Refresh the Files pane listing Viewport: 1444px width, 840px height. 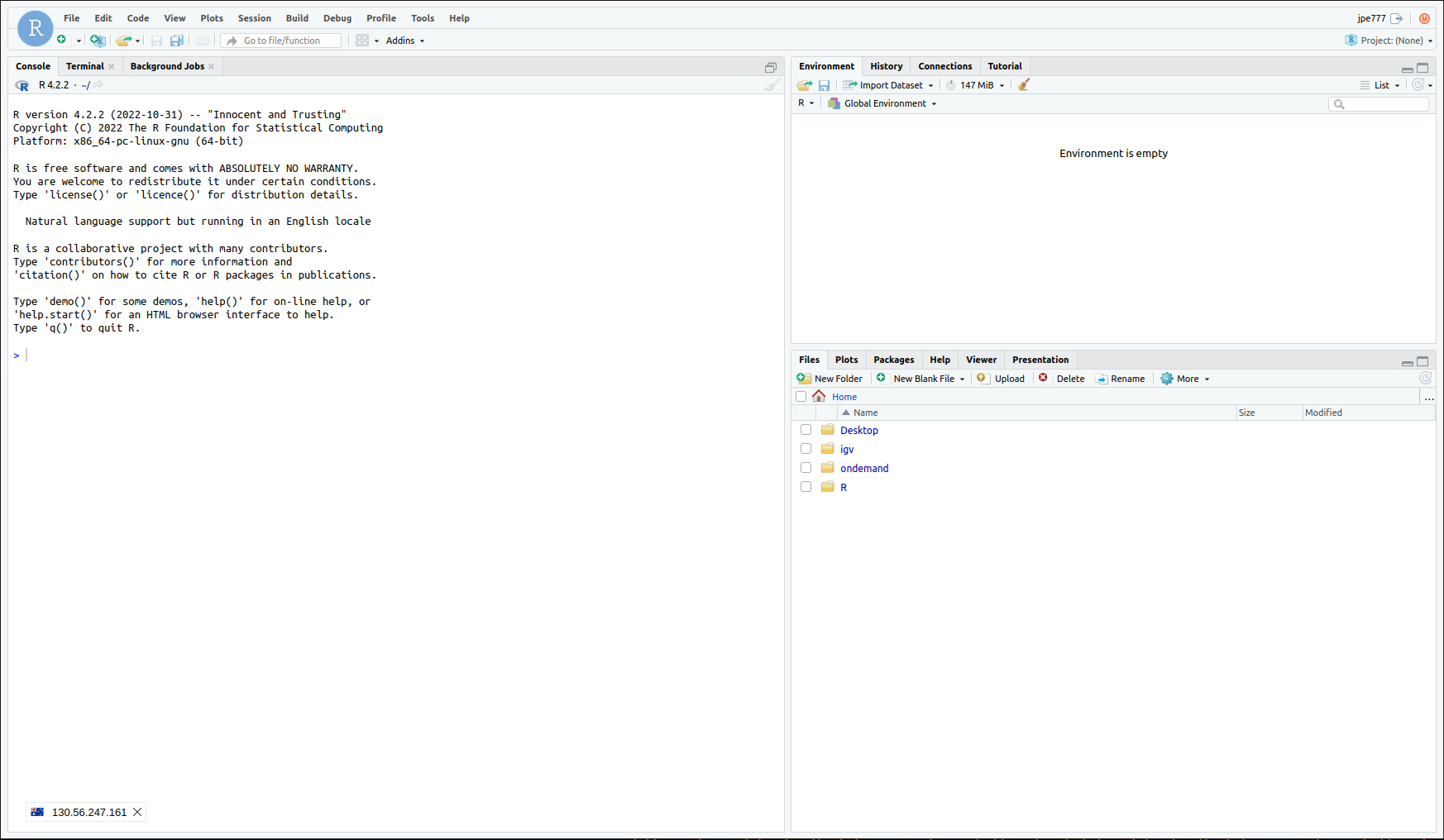tap(1426, 378)
